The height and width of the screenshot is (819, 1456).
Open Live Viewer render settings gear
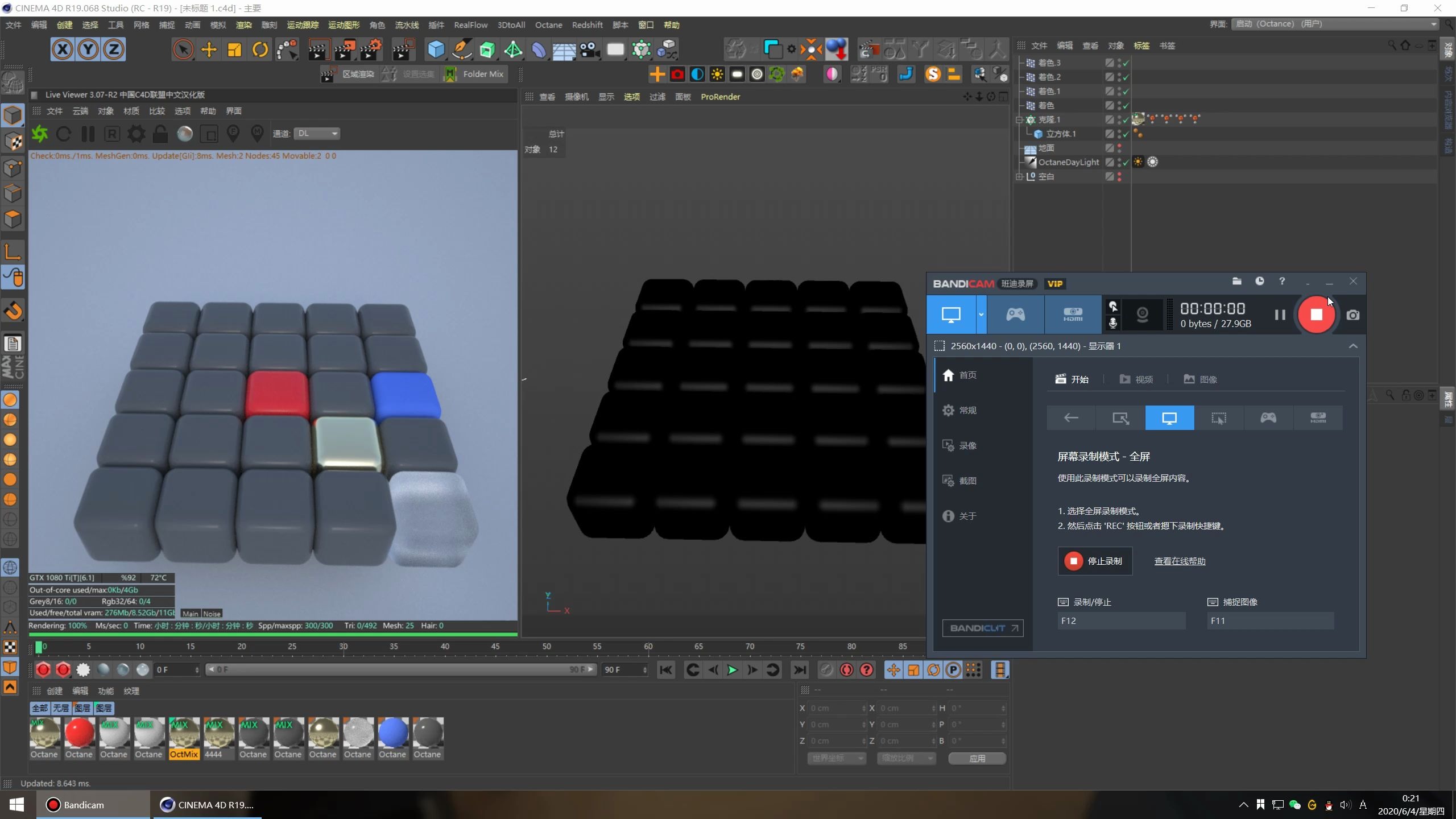click(136, 134)
